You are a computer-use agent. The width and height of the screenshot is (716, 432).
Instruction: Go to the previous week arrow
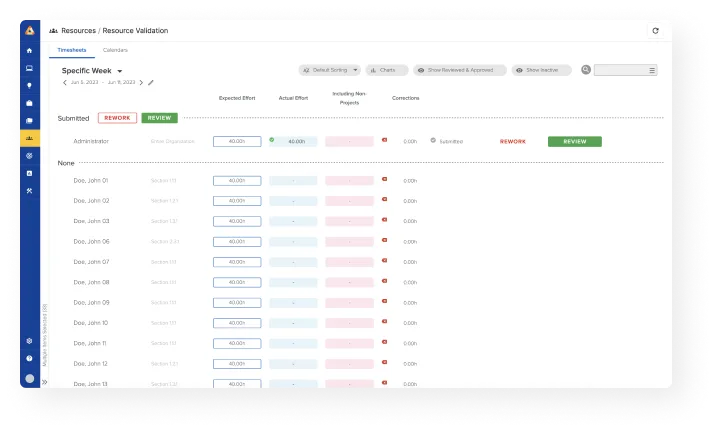pos(64,83)
